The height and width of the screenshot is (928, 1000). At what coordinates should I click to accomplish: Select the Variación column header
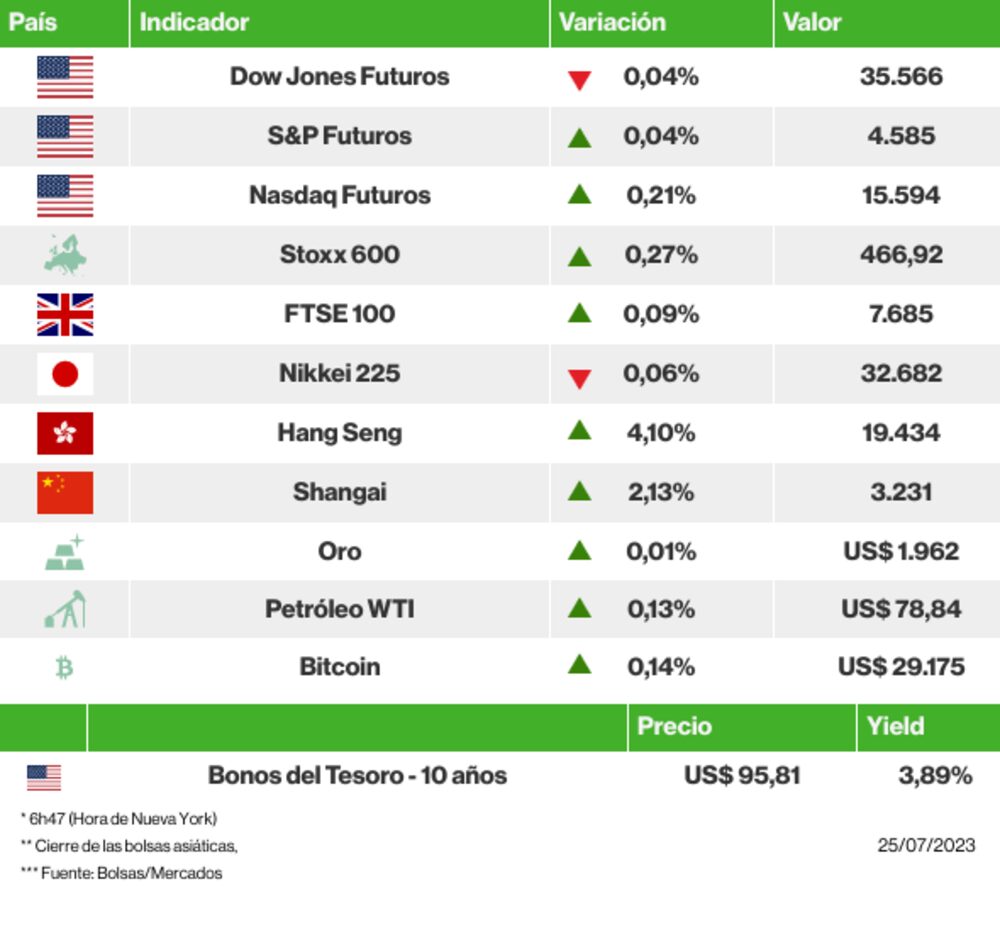pos(612,22)
